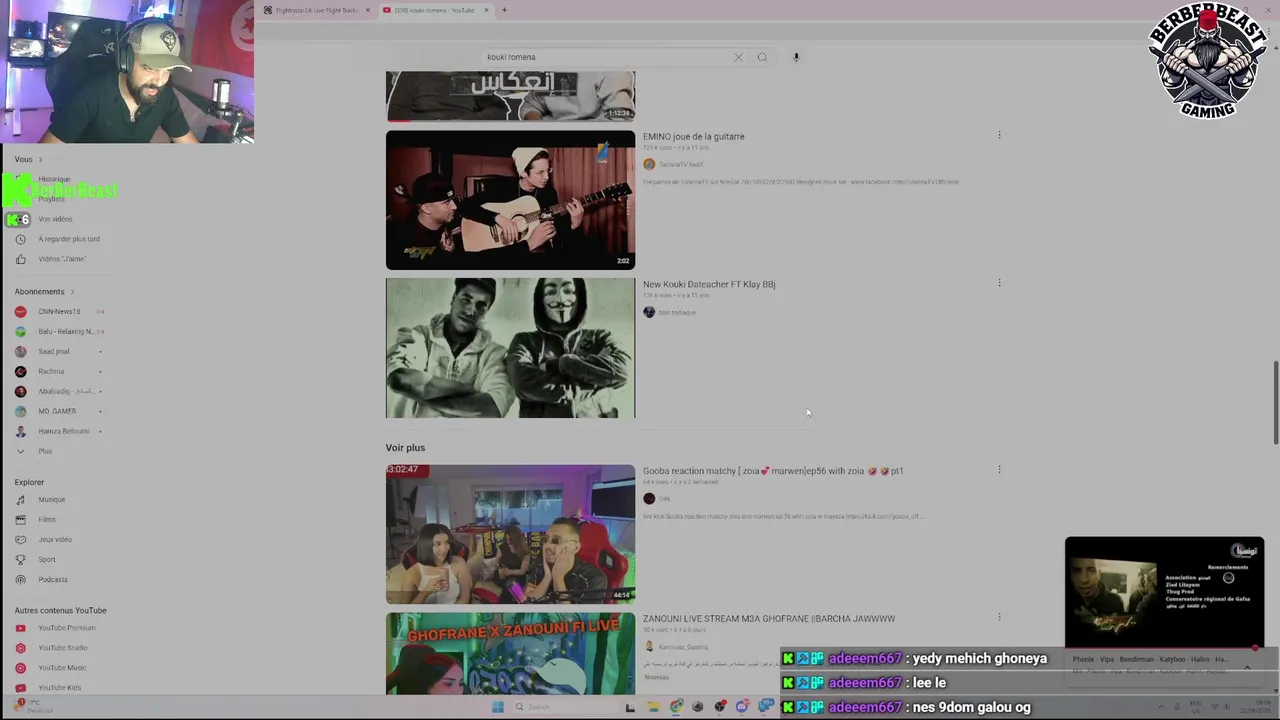
Task: Click the Voir plus heading
Action: [x=405, y=448]
